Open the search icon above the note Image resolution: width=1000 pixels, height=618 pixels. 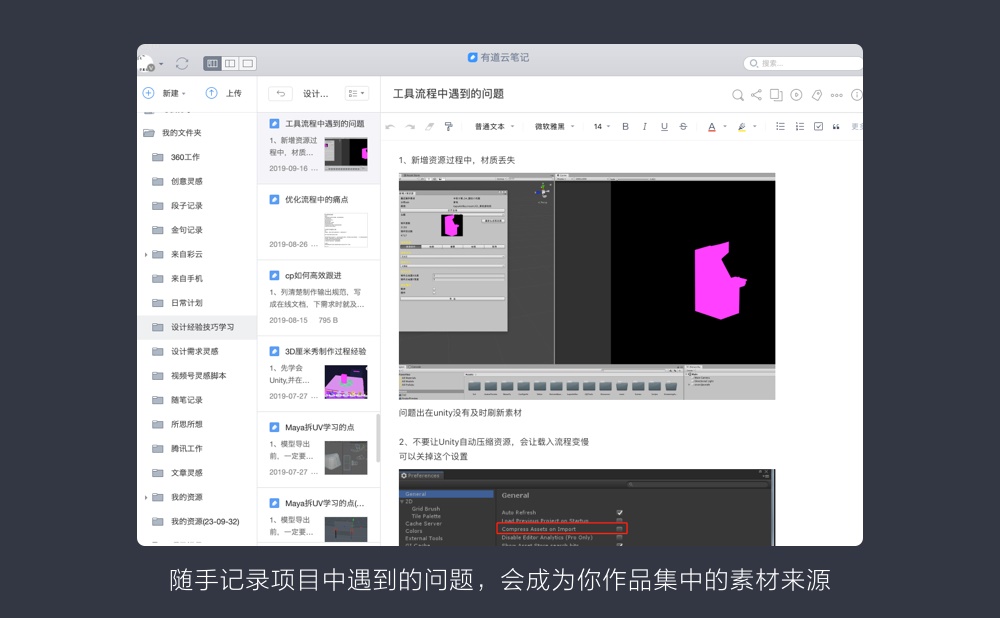[x=738, y=95]
